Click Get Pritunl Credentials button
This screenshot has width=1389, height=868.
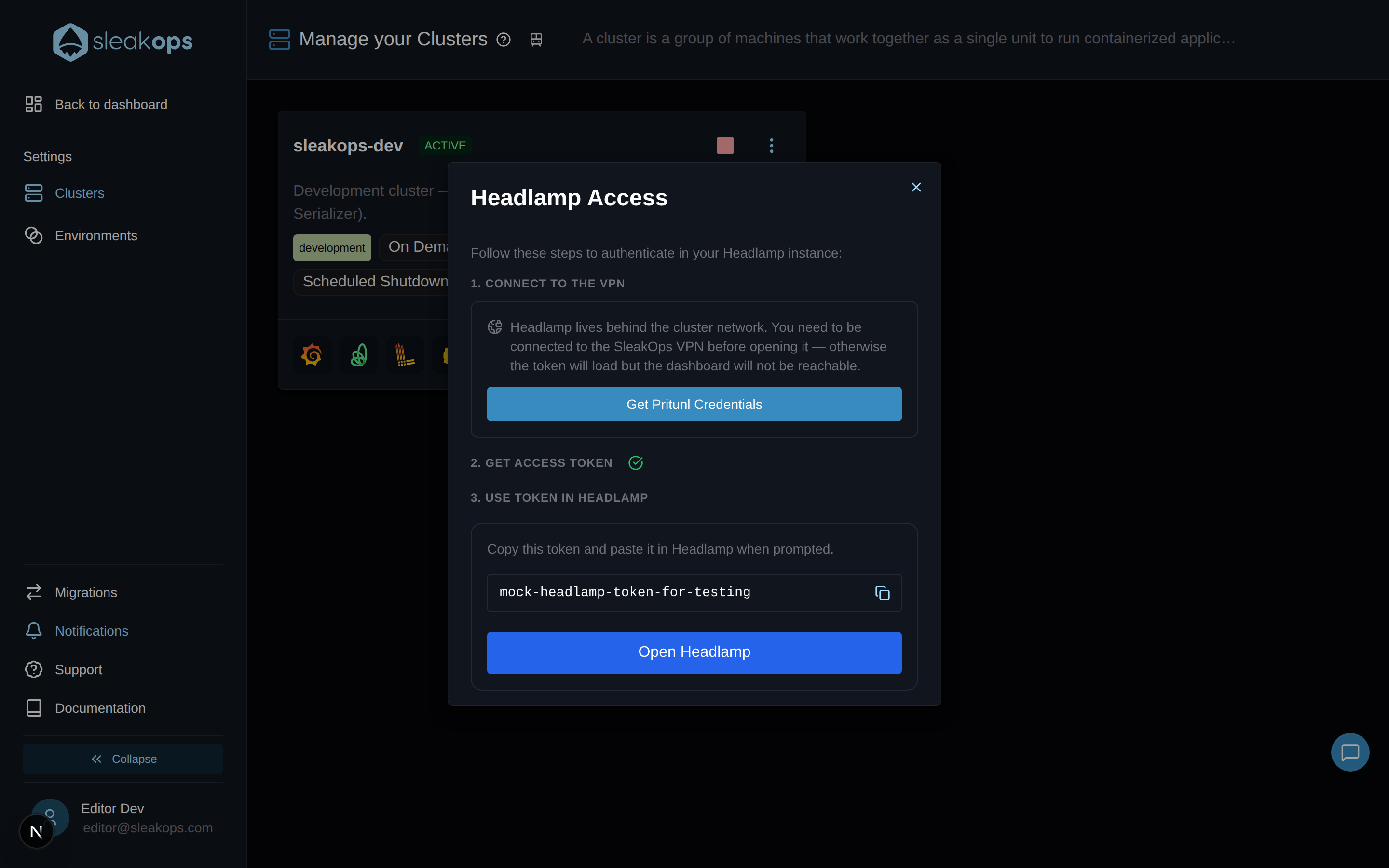pyautogui.click(x=694, y=404)
